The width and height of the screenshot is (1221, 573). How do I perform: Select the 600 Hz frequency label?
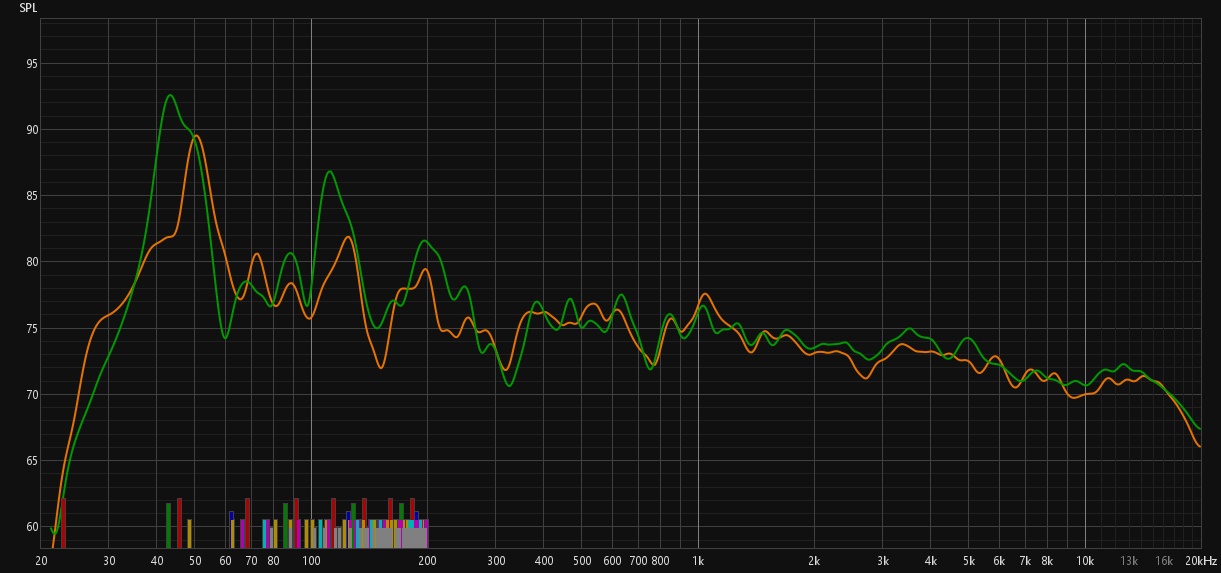[612, 561]
